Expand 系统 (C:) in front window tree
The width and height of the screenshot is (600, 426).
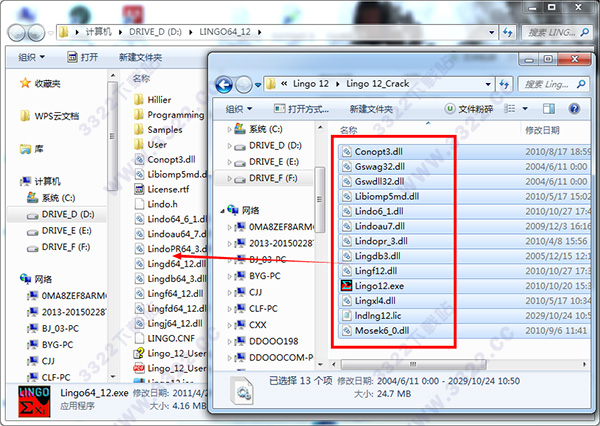[x=229, y=129]
